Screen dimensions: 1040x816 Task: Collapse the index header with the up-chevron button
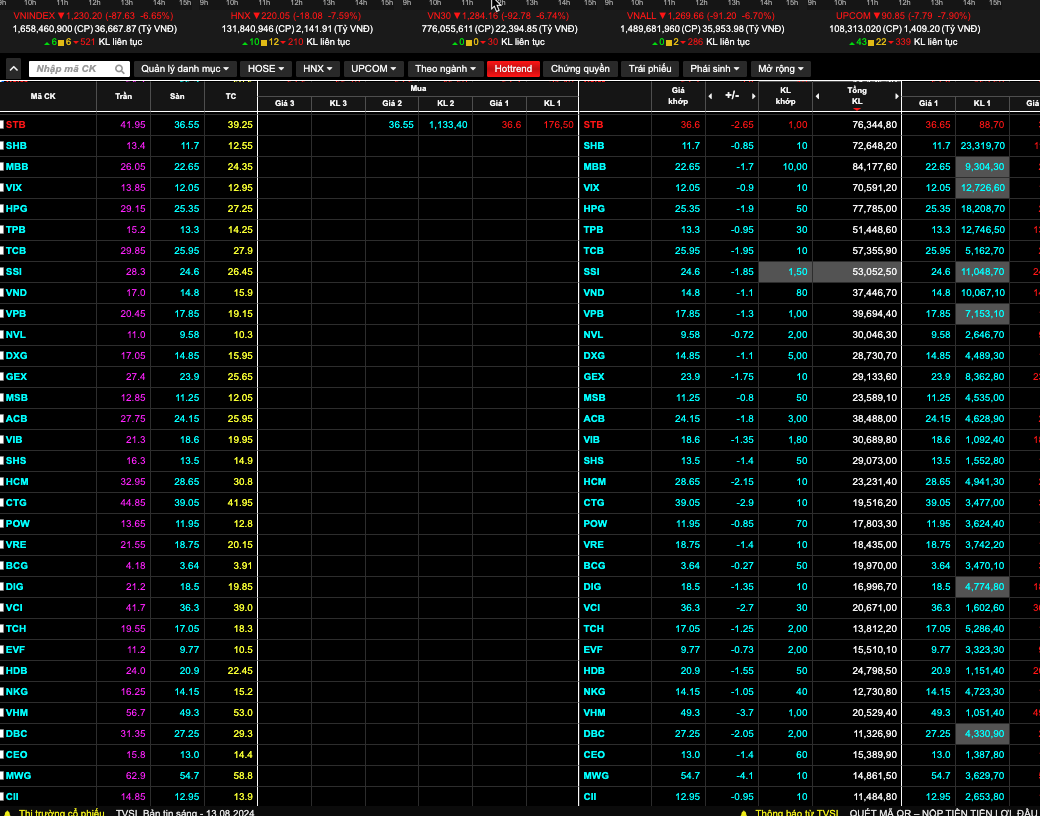pos(14,68)
